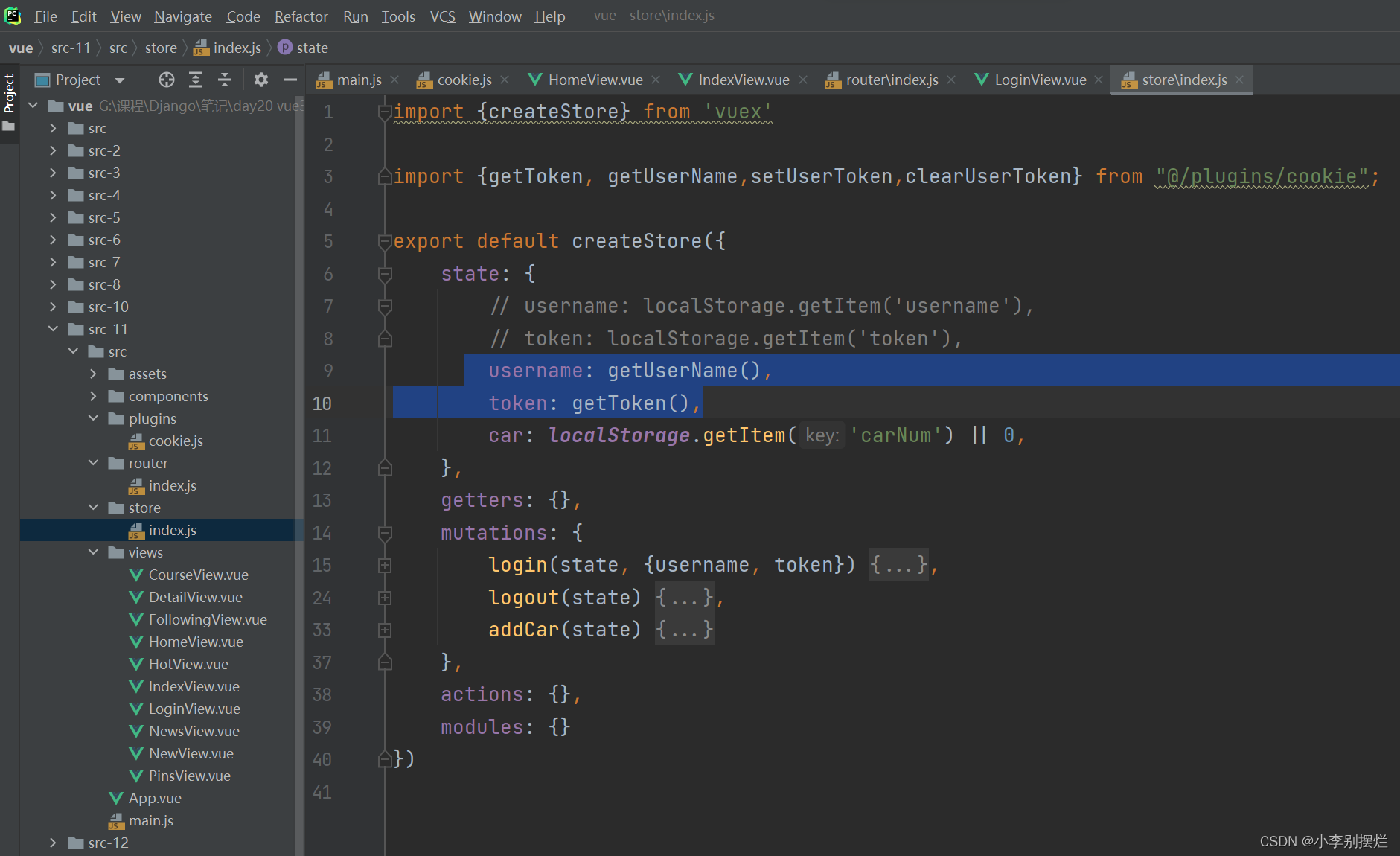Click the Expand All icon in Project panel

click(x=196, y=80)
